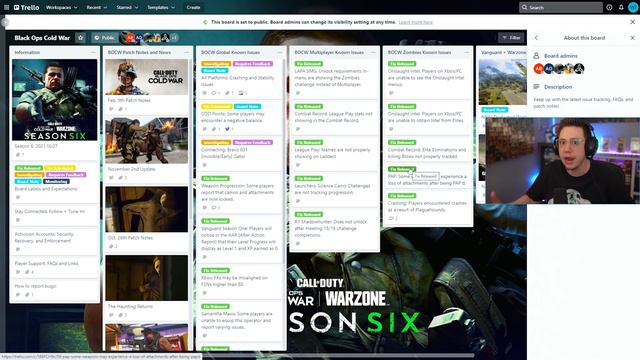This screenshot has width=640, height=360.
Task: Open the Workspaces dropdown
Action: pyautogui.click(x=61, y=7)
